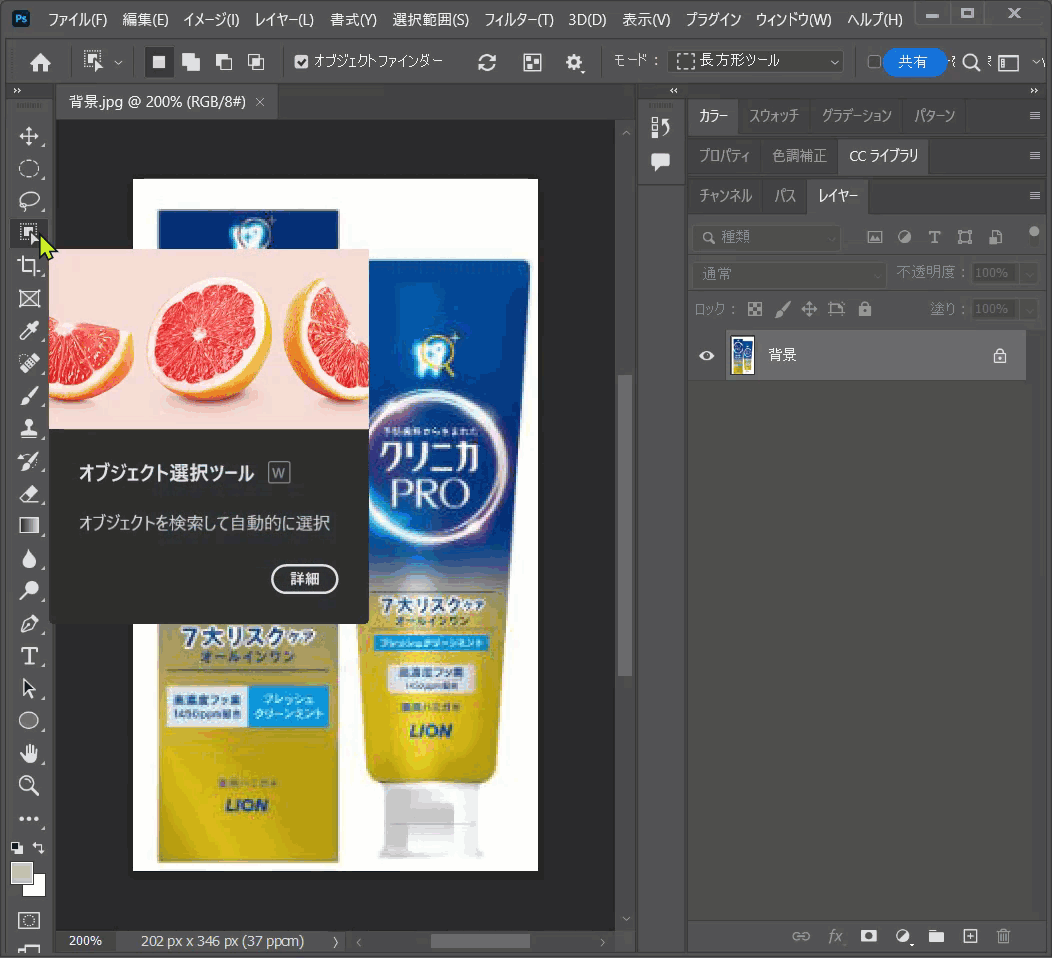Toggle lock all for layer
The image size is (1052, 958).
pyautogui.click(x=865, y=309)
